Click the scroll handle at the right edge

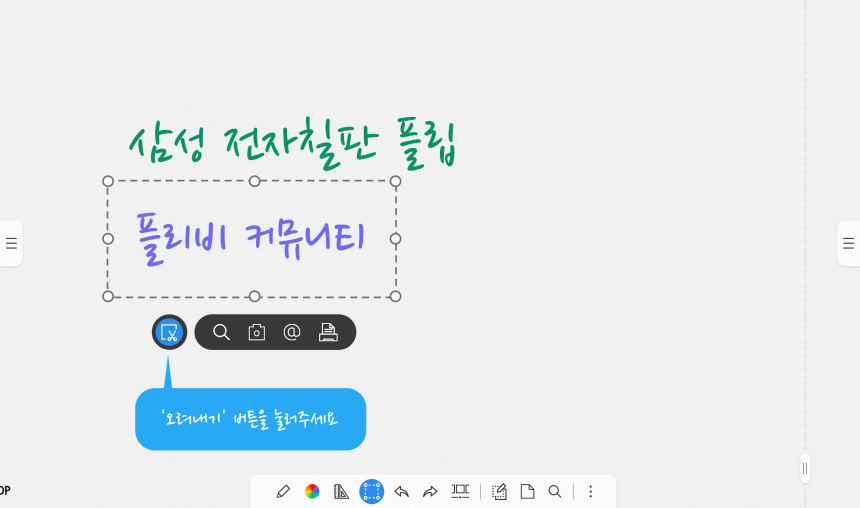(805, 469)
